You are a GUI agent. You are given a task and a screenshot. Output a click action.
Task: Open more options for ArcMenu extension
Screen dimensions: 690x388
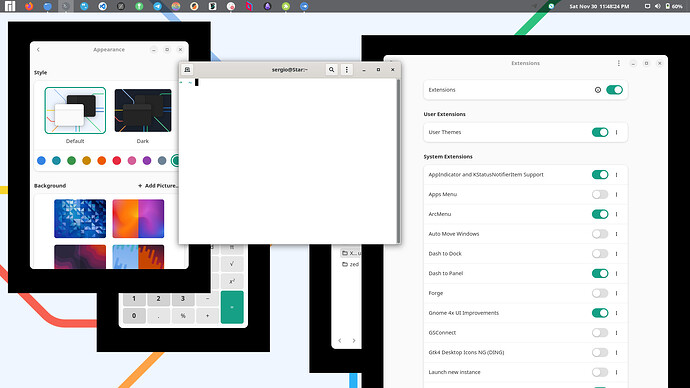click(x=617, y=214)
